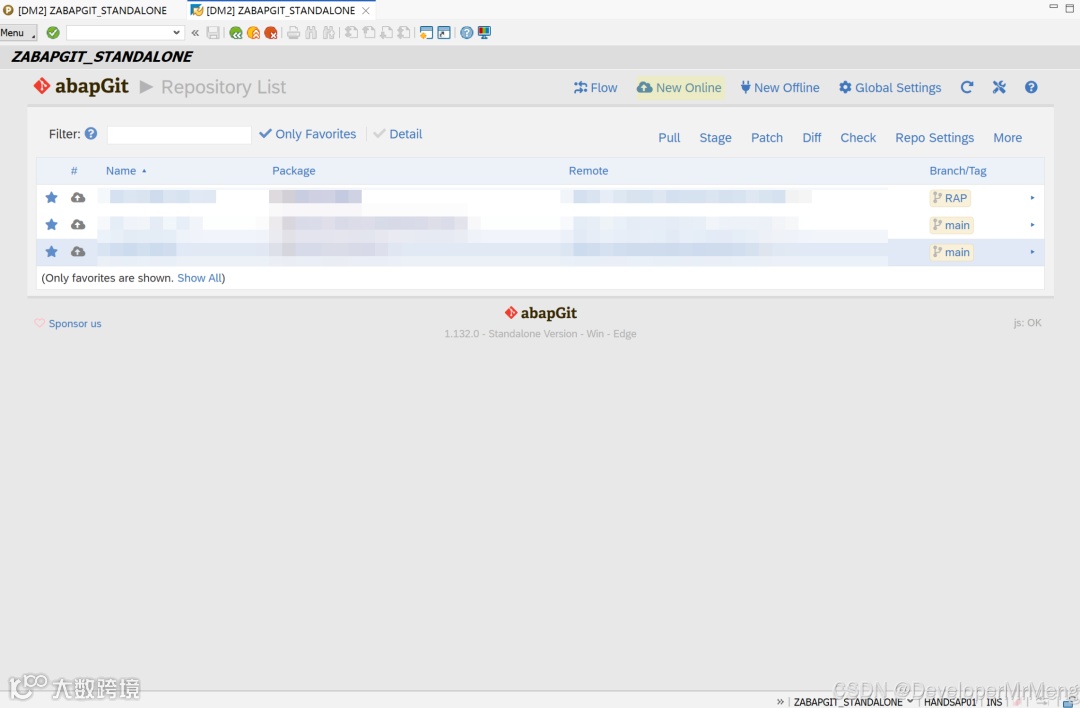Click the green Enter checkmark icon
1080x708 pixels.
[x=53, y=32]
